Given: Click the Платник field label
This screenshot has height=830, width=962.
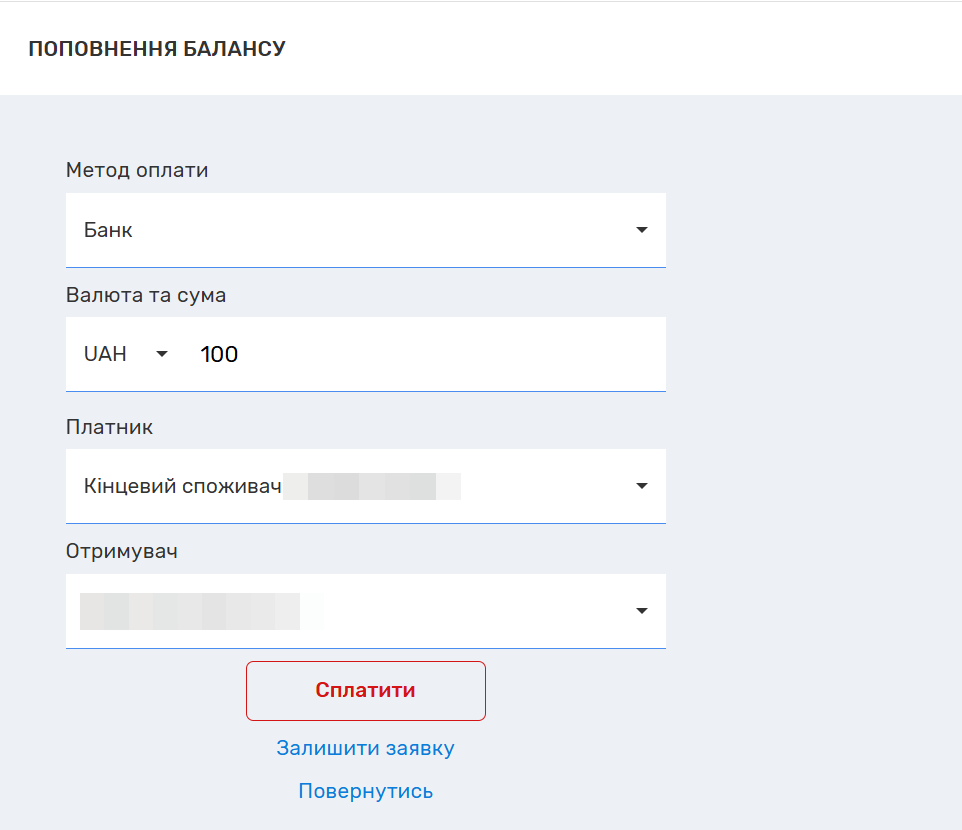Looking at the screenshot, I should coord(109,427).
